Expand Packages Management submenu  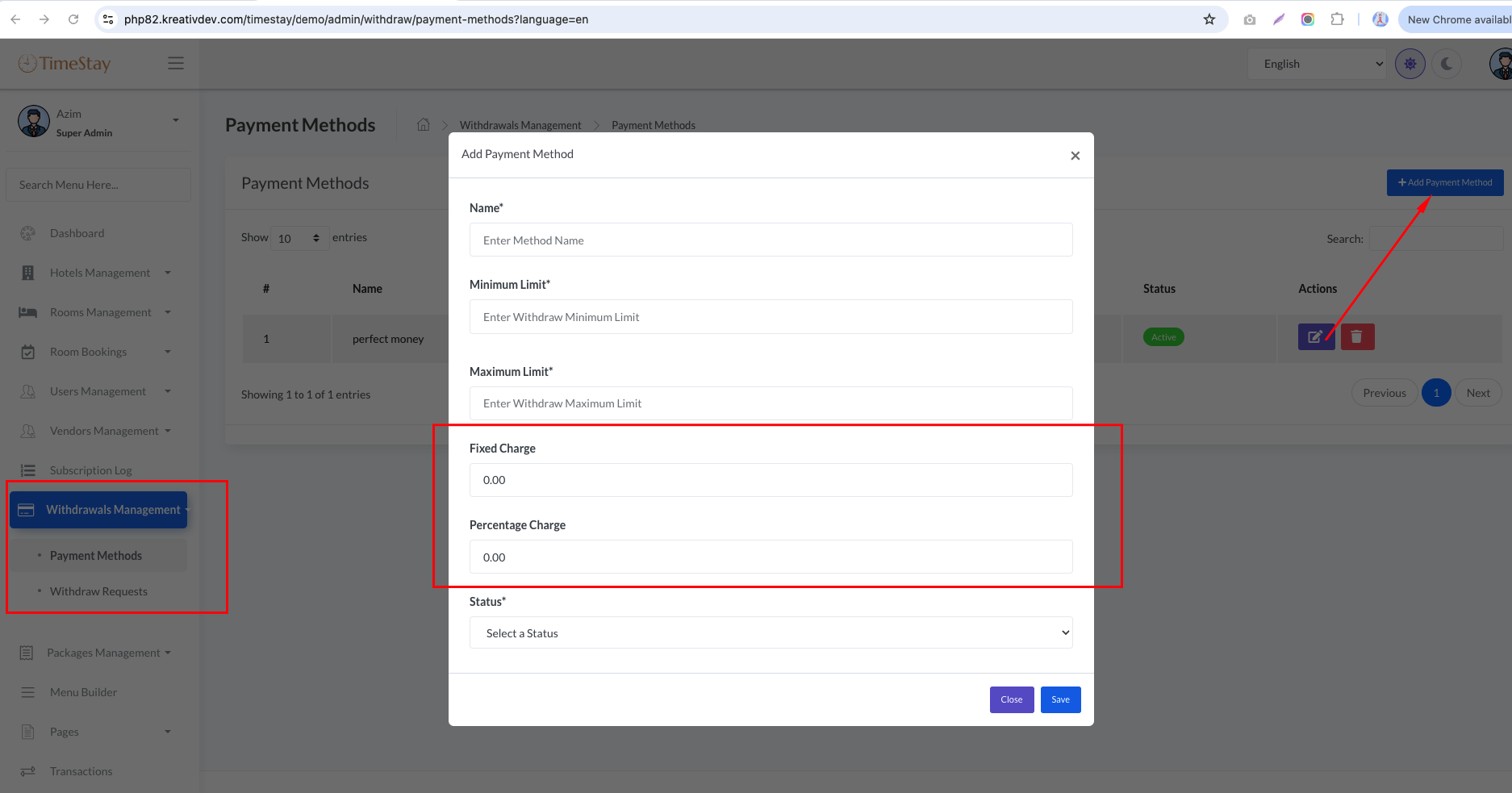[x=168, y=653]
